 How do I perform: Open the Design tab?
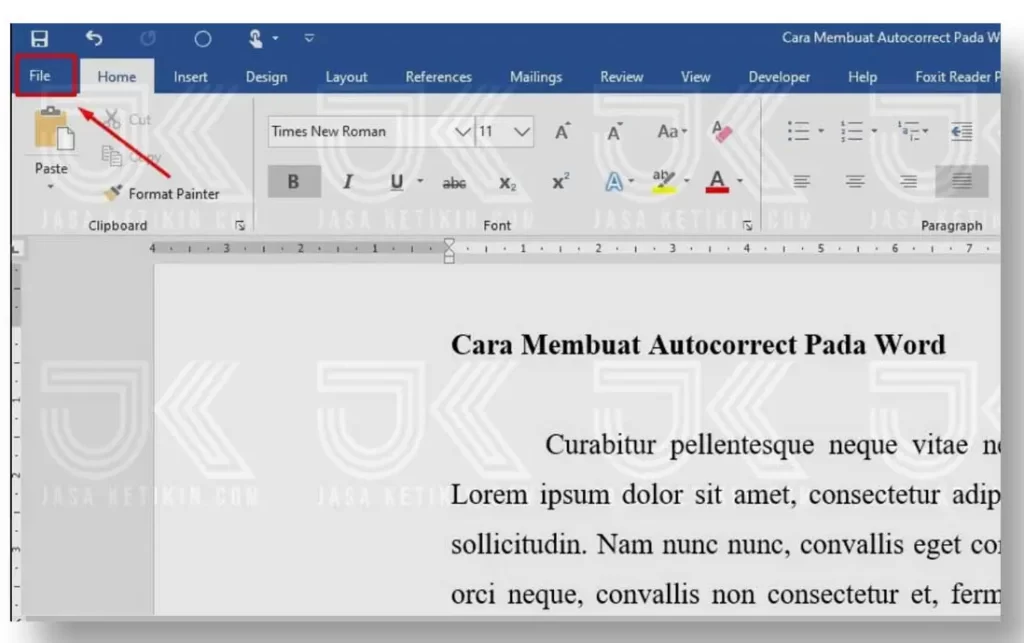tap(266, 77)
